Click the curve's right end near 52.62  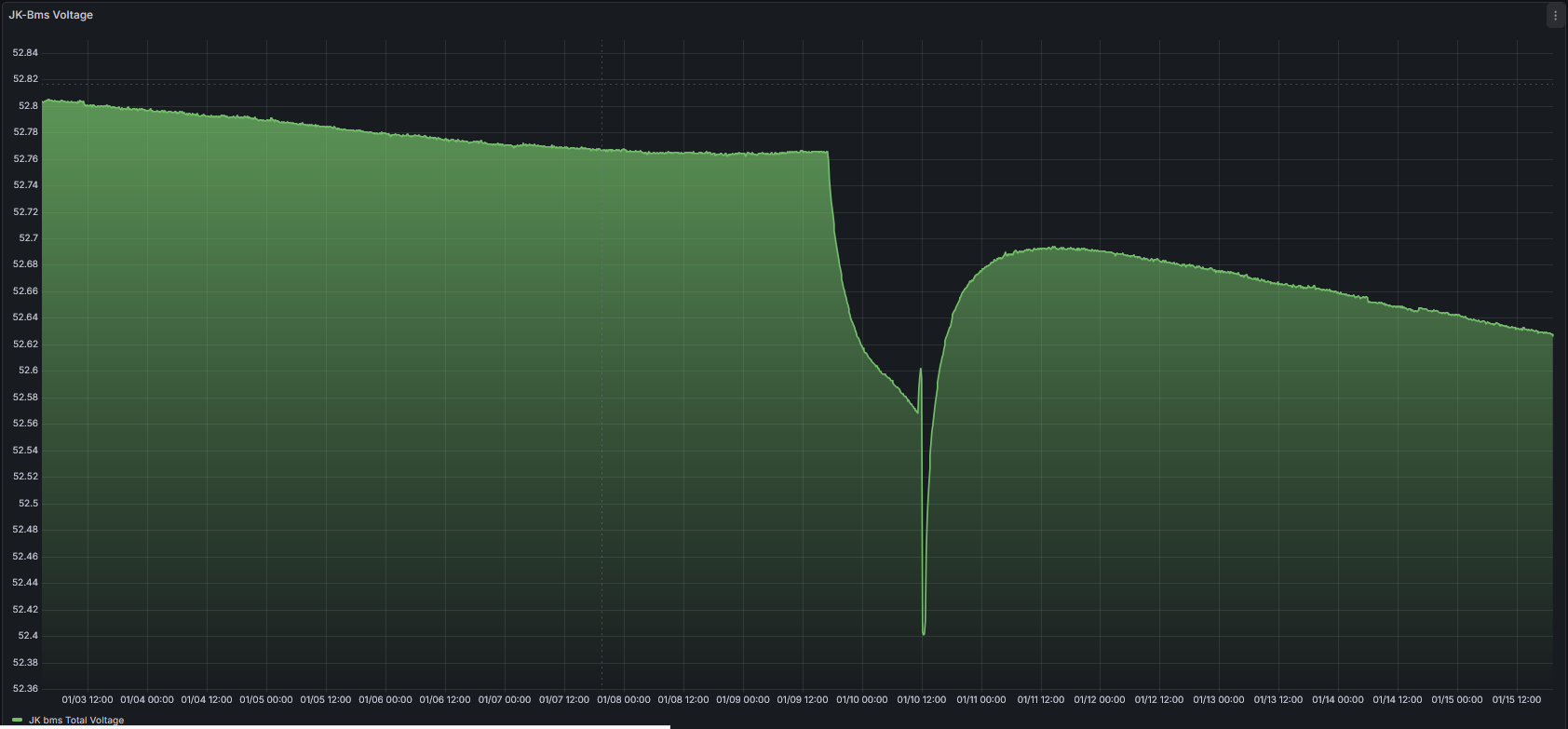coord(1551,334)
